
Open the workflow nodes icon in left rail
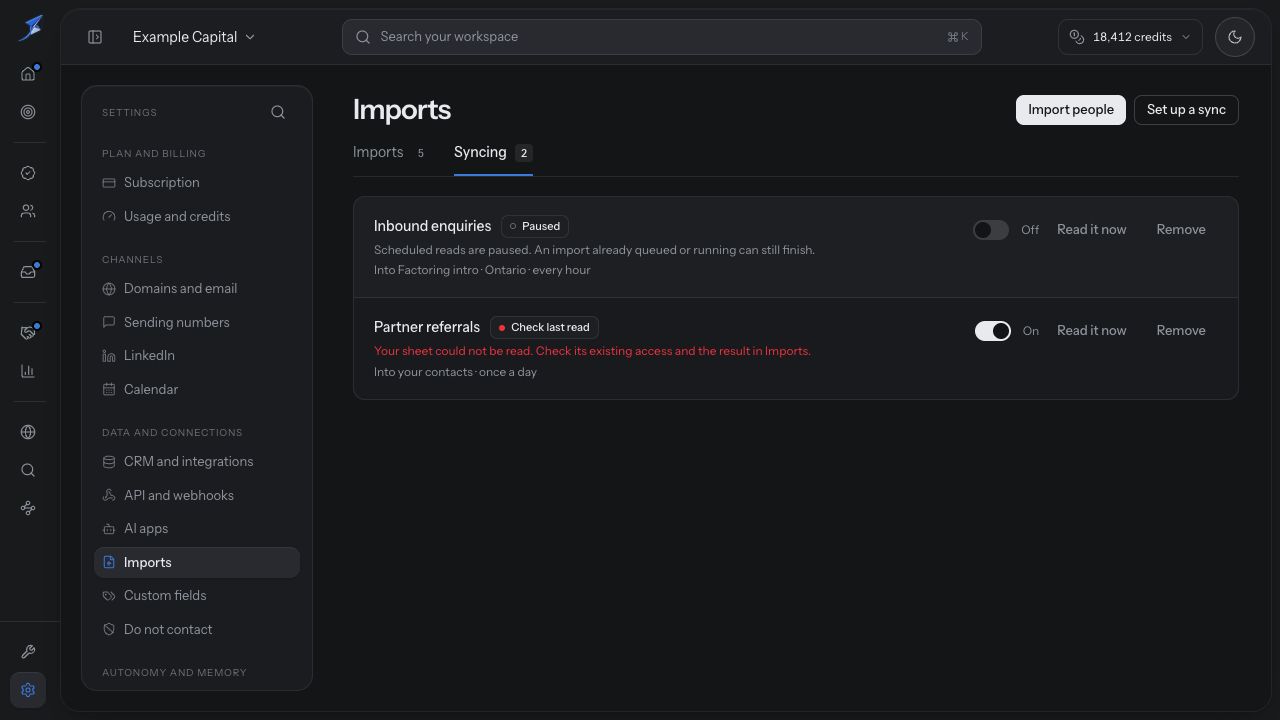pos(28,508)
